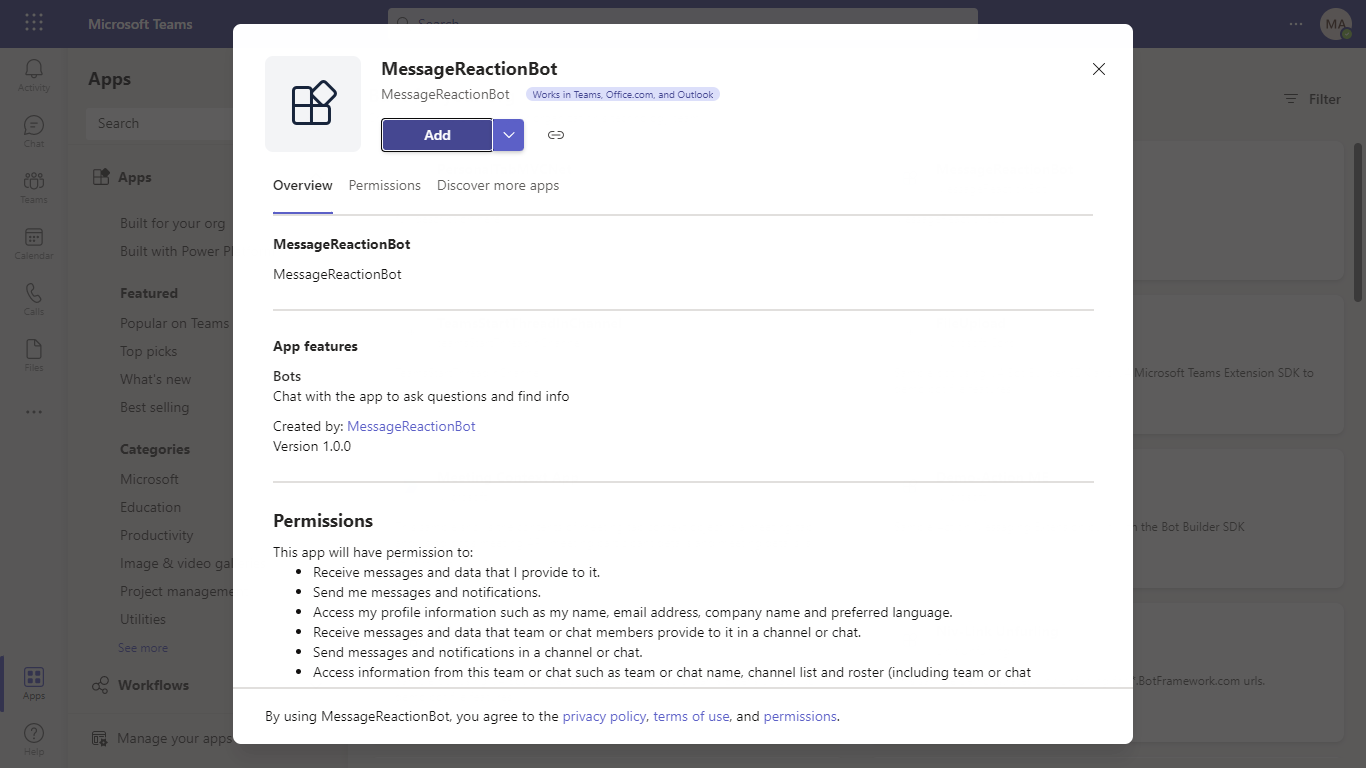Open the app launcher waffle icon
Image resolution: width=1366 pixels, height=768 pixels.
point(34,23)
